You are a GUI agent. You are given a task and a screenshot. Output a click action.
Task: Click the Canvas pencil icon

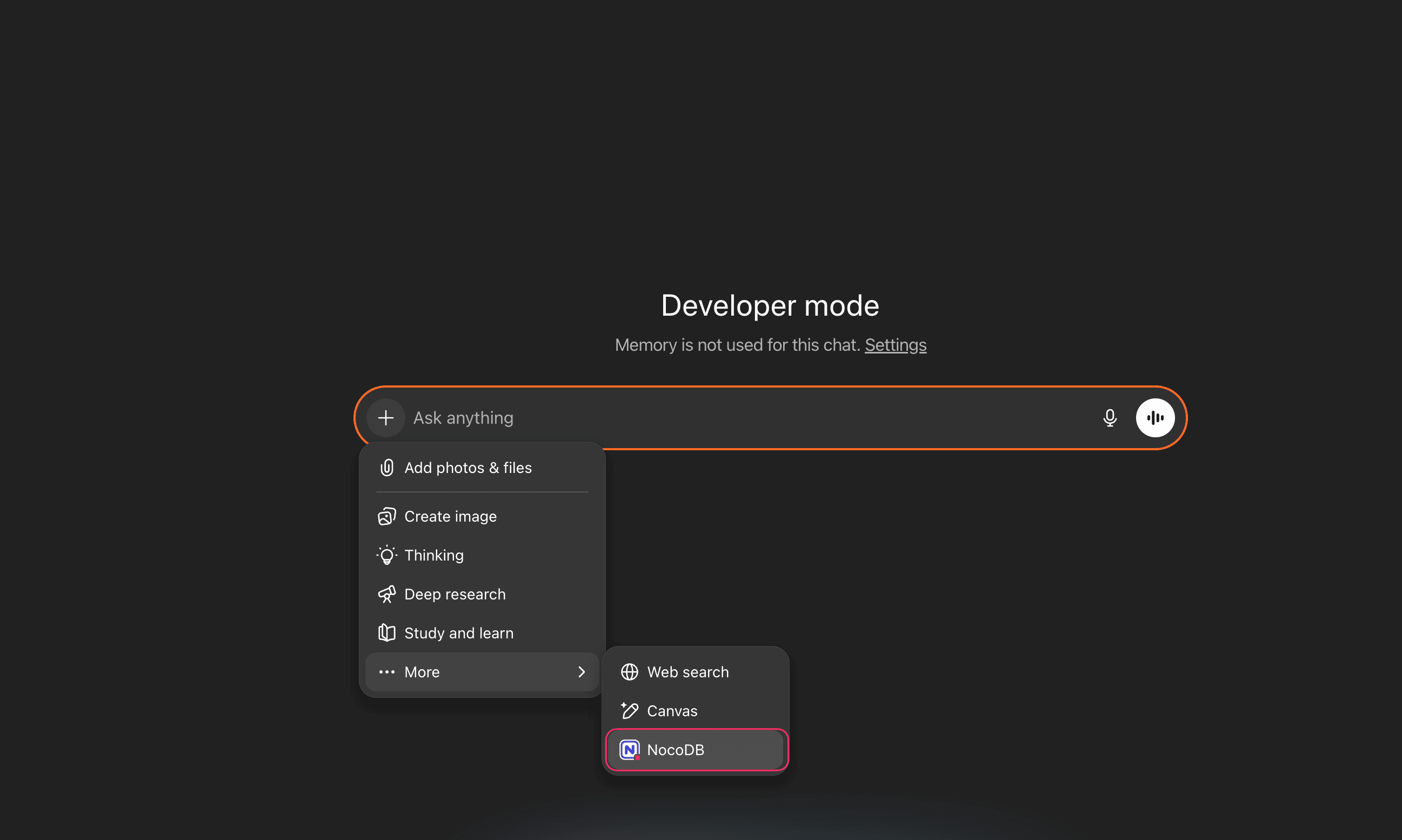[630, 711]
